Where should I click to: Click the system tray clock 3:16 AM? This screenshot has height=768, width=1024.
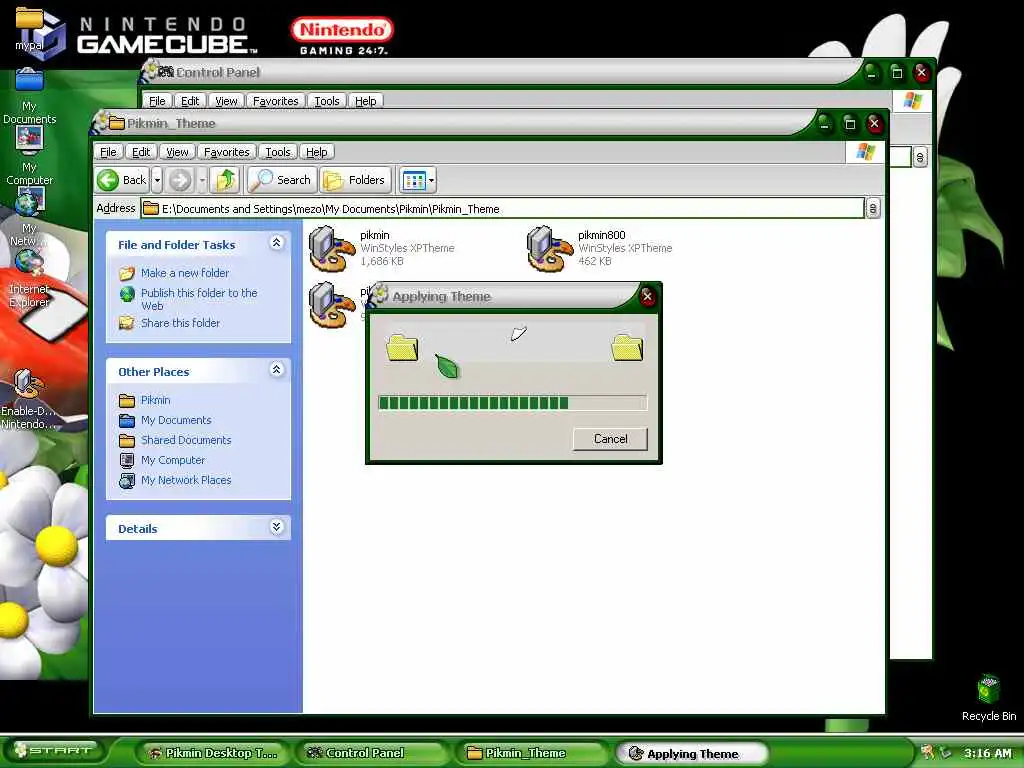point(987,753)
